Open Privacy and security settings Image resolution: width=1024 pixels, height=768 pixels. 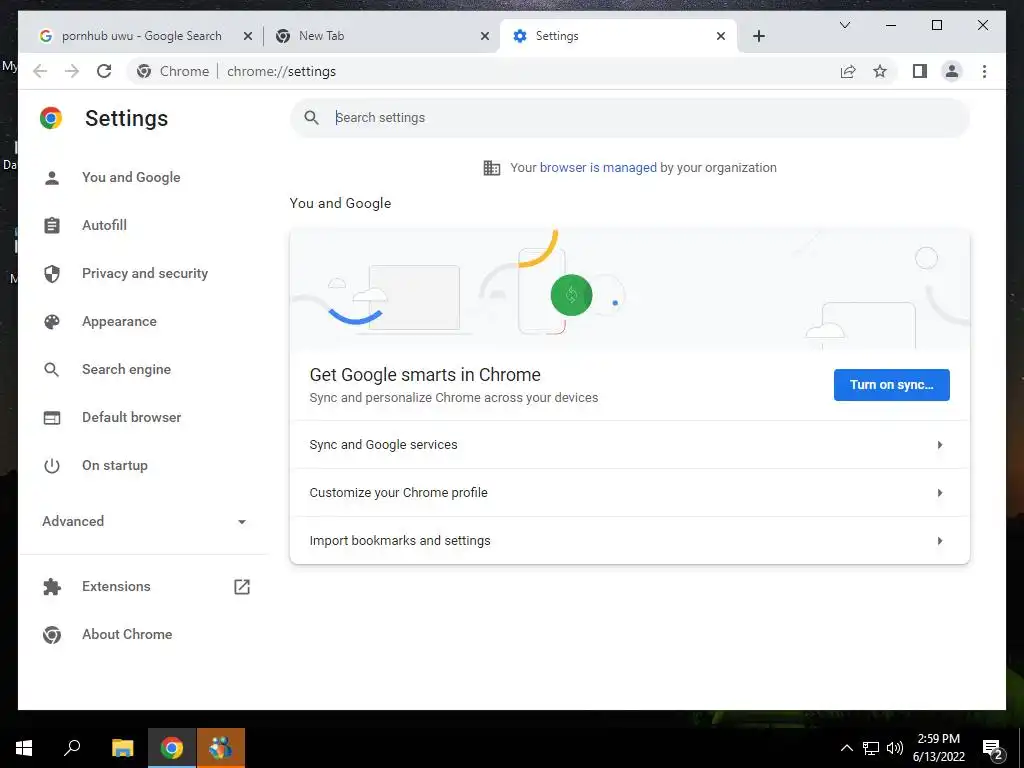pyautogui.click(x=143, y=274)
